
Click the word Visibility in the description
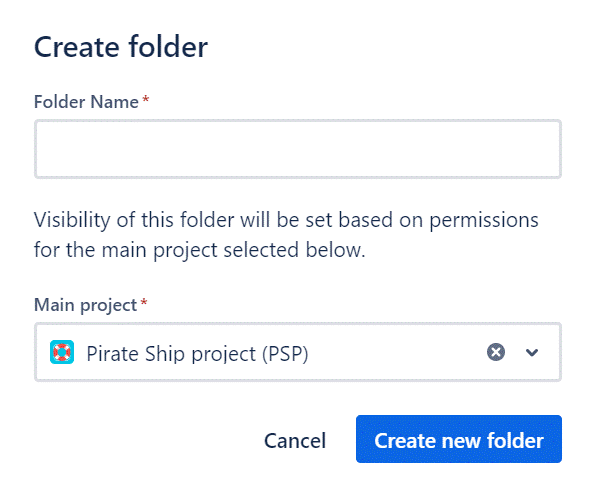pos(72,220)
